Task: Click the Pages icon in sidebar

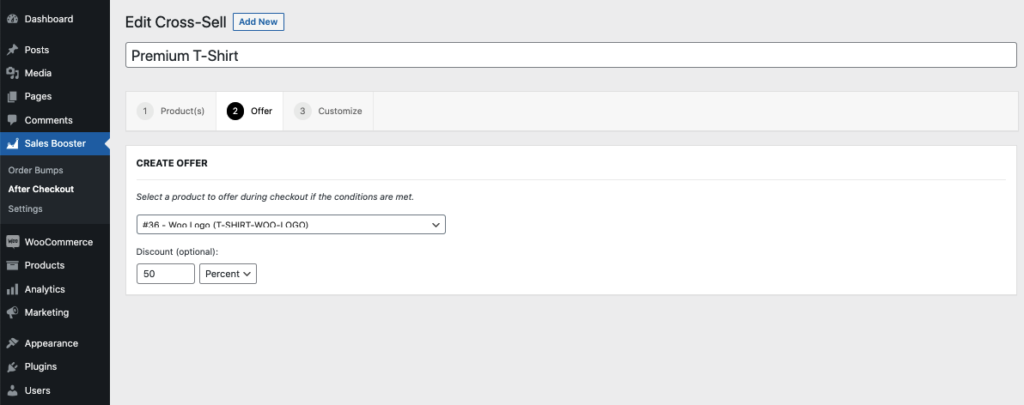Action: pyautogui.click(x=12, y=97)
